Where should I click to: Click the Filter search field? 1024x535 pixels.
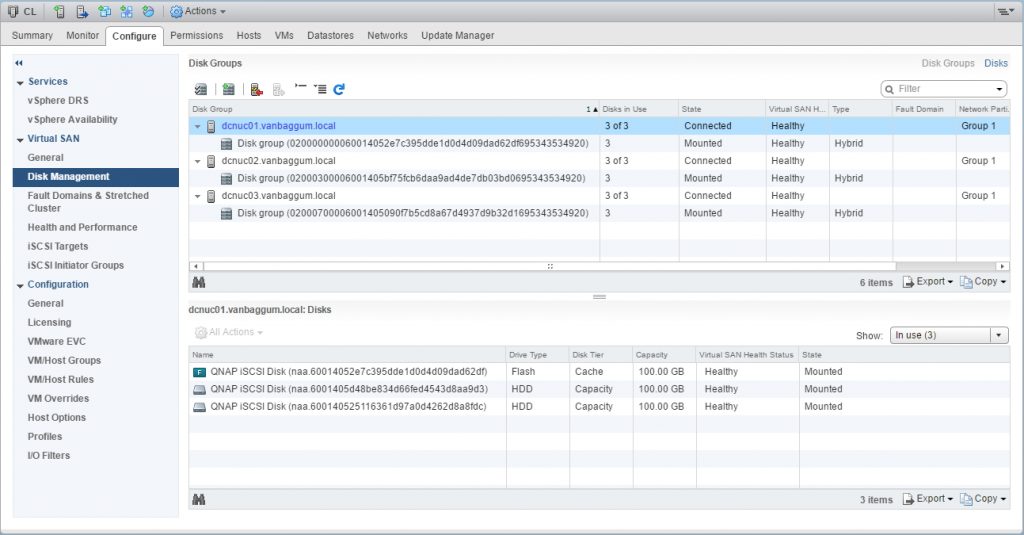pos(944,89)
